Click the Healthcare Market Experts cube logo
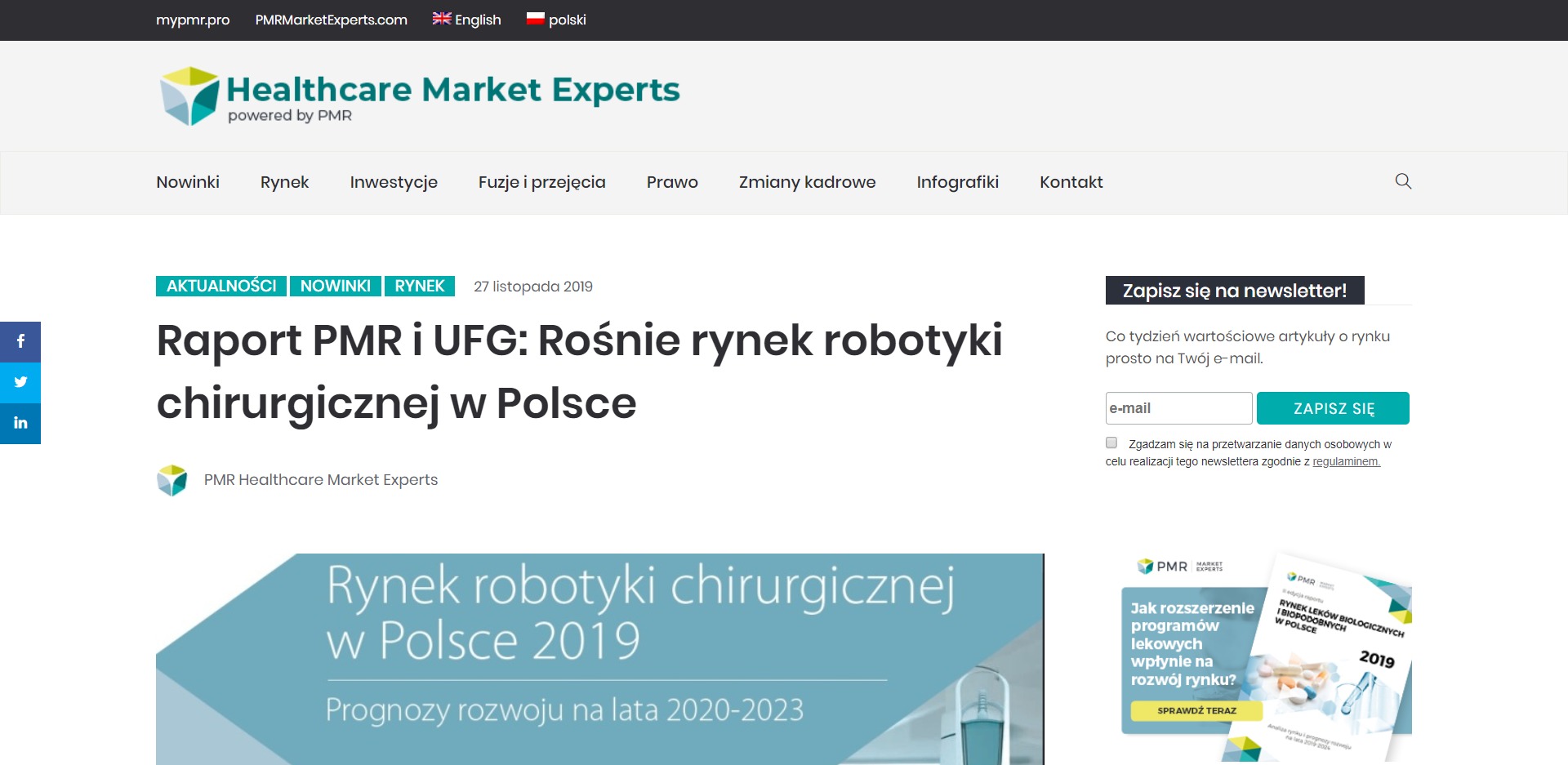This screenshot has width=1568, height=765. click(189, 96)
